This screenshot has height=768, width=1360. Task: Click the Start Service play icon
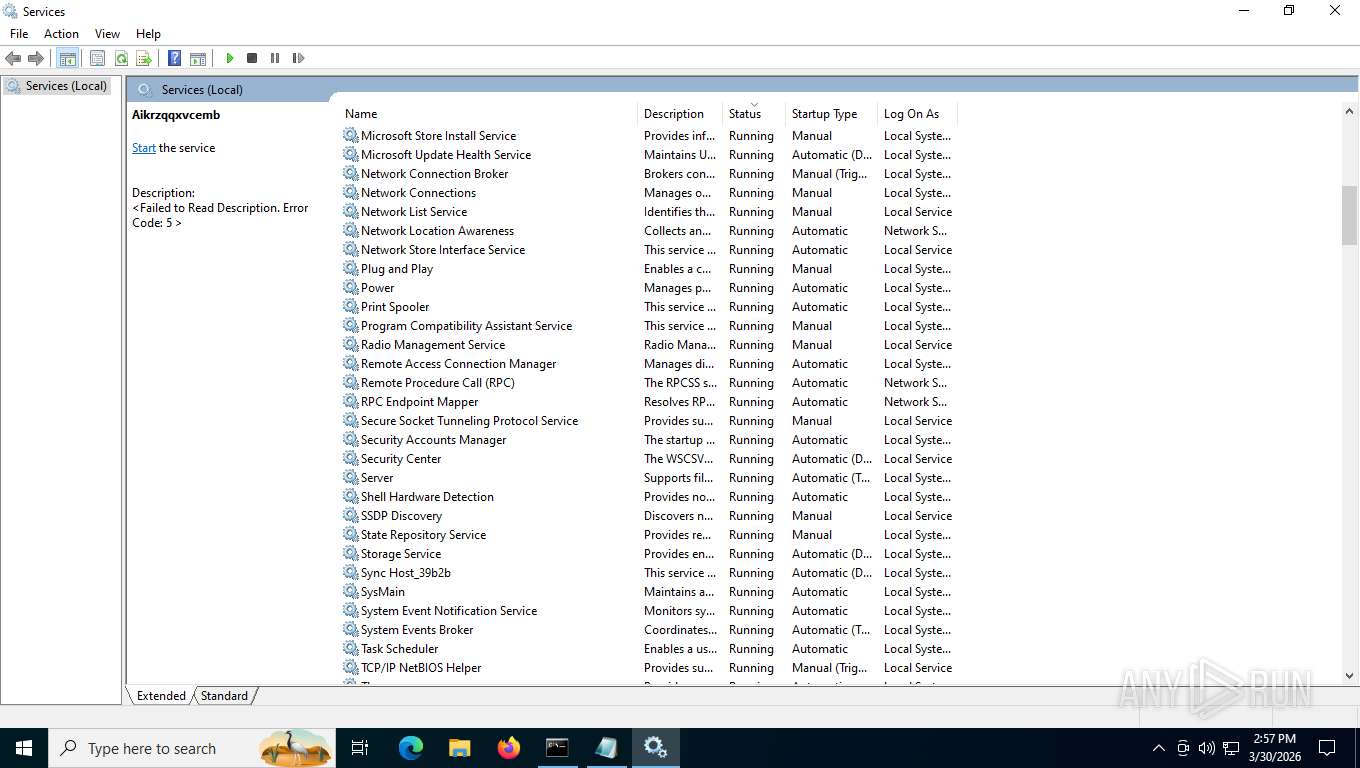tap(229, 58)
